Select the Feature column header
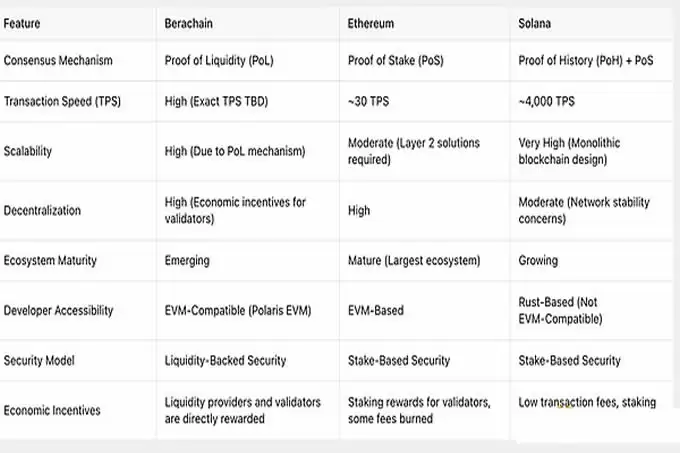The image size is (680, 453). 22,23
